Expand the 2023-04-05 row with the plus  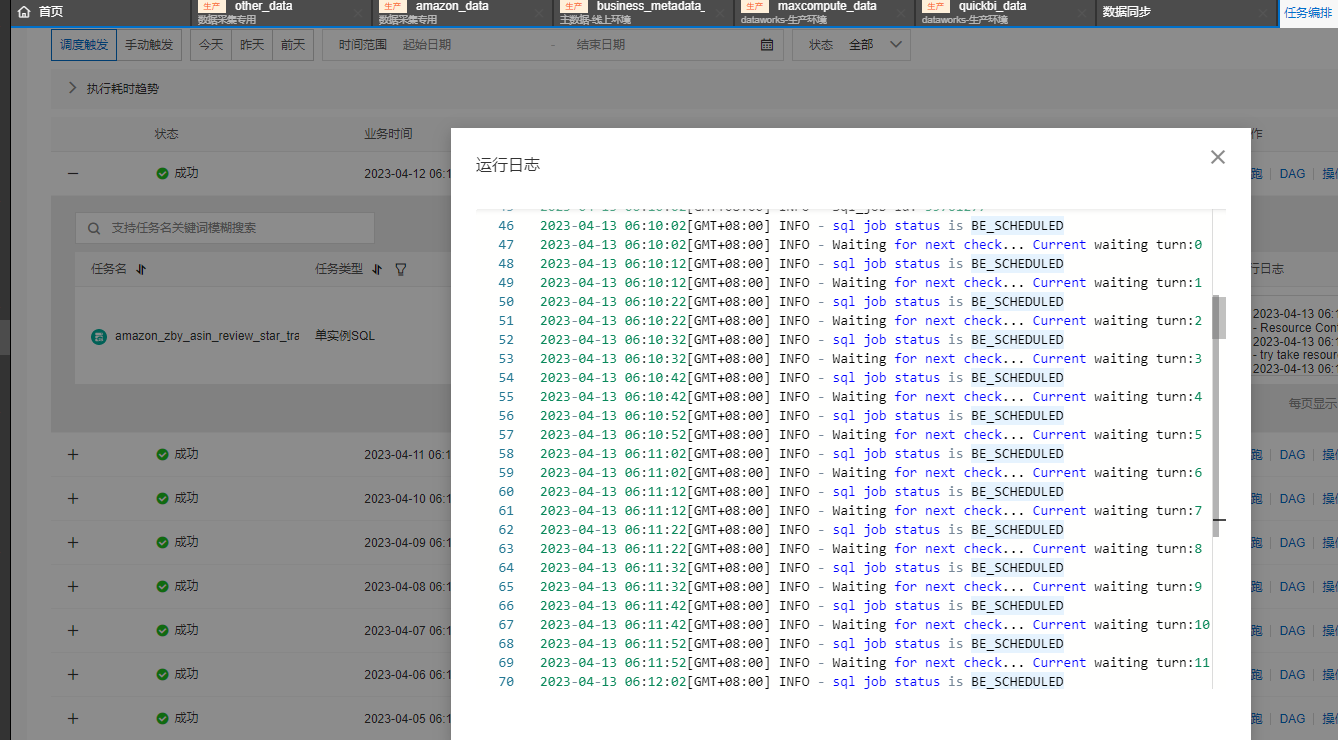72,718
